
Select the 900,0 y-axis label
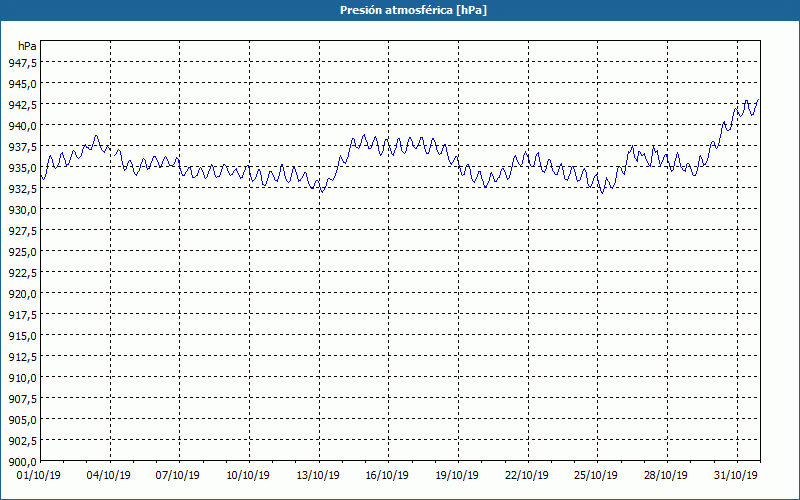click(22, 461)
